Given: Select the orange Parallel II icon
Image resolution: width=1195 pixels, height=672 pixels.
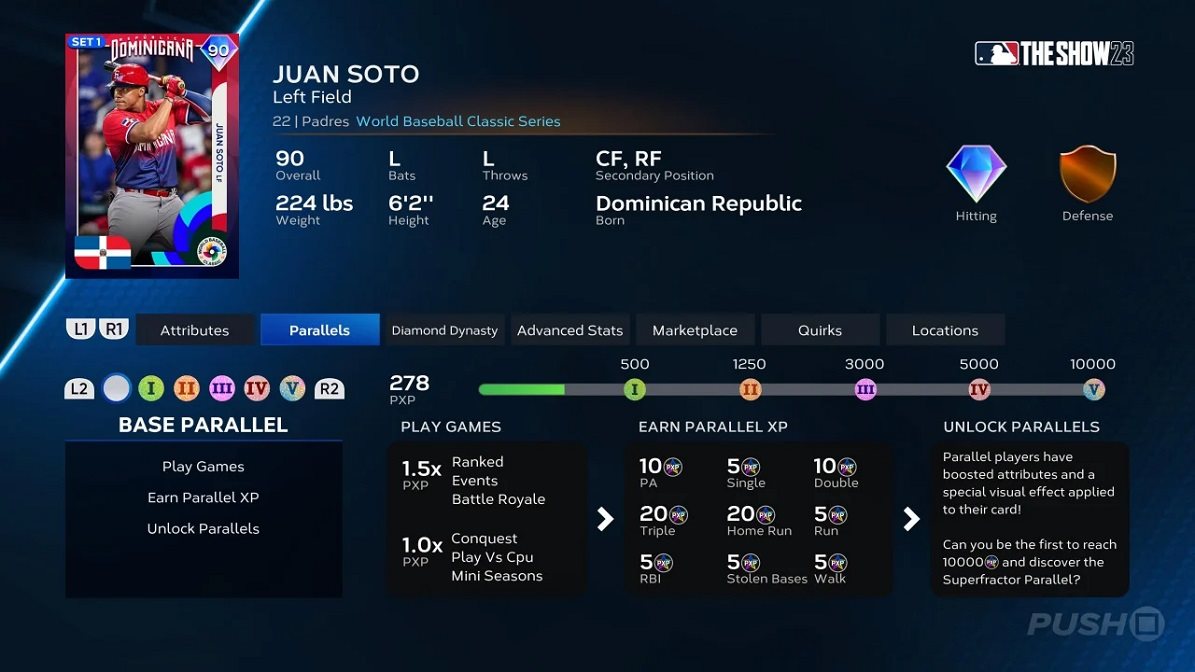Looking at the screenshot, I should coord(186,389).
